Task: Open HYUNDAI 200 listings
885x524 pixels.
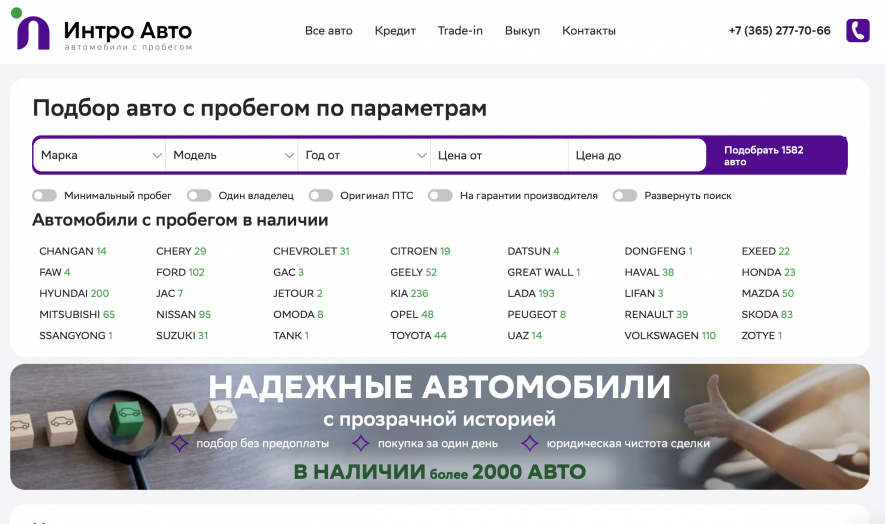Action: pos(74,294)
